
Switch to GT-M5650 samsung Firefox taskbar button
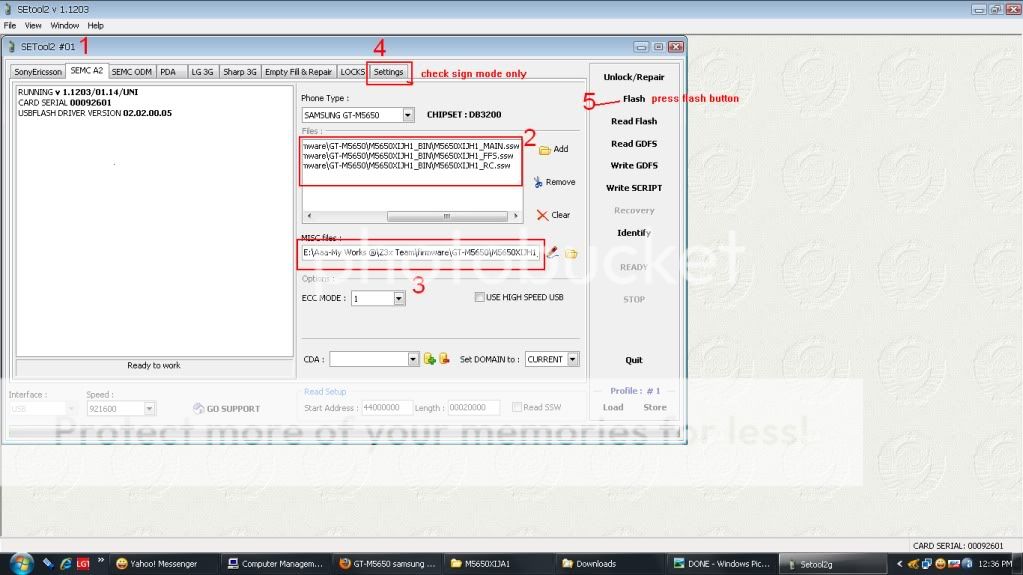point(387,564)
